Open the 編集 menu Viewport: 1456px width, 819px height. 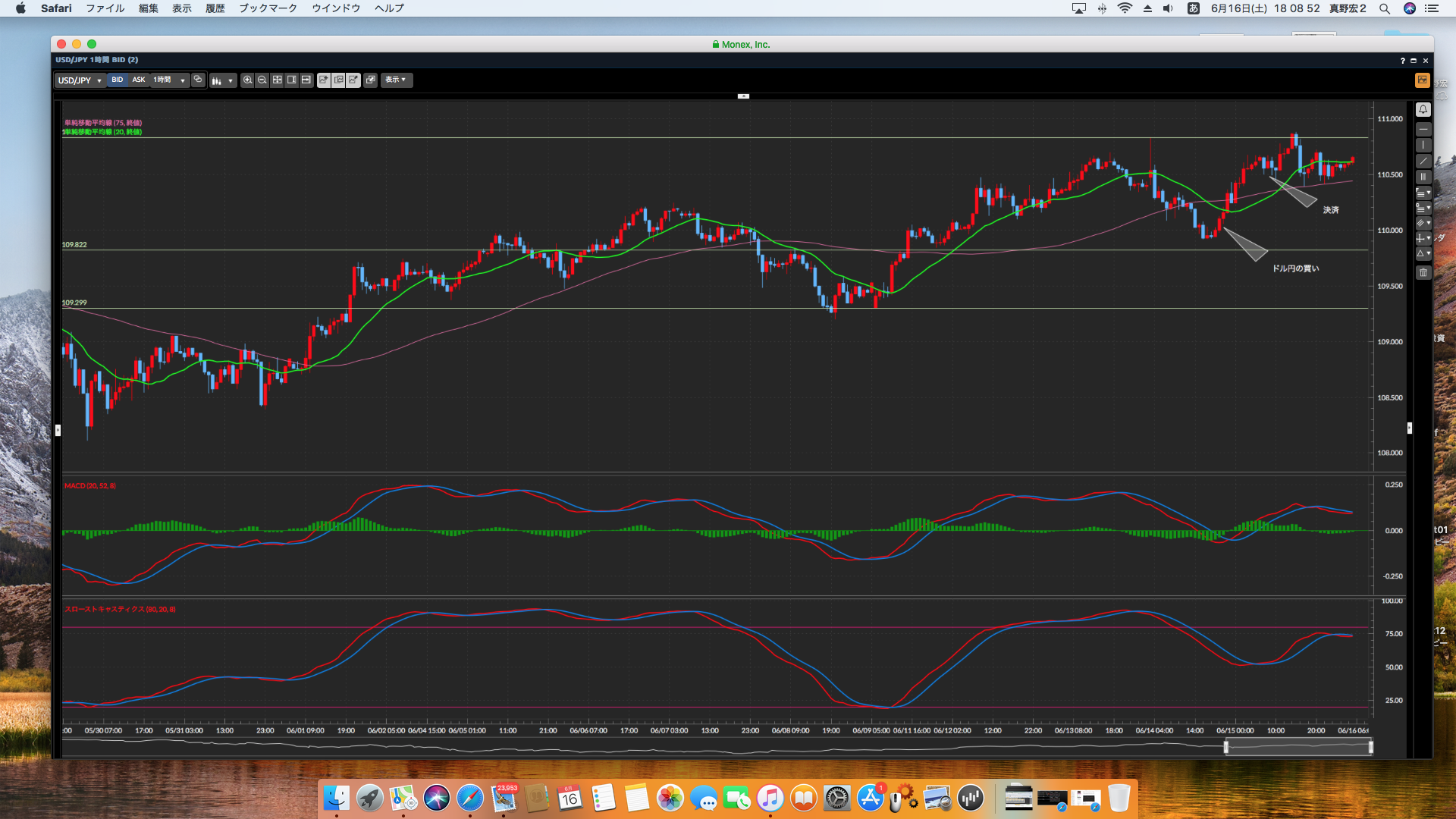click(x=149, y=8)
